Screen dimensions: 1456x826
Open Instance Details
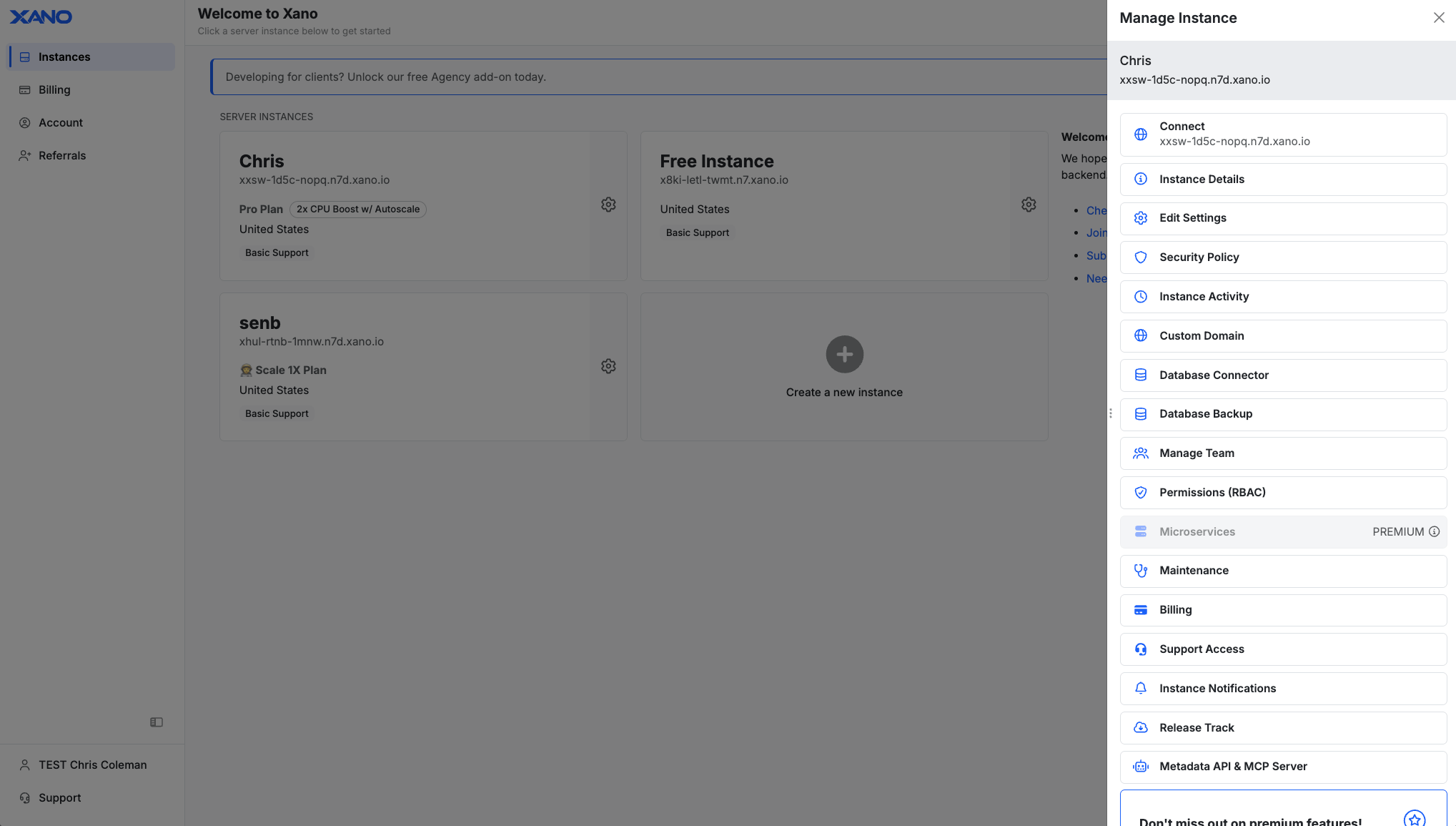tap(1283, 180)
